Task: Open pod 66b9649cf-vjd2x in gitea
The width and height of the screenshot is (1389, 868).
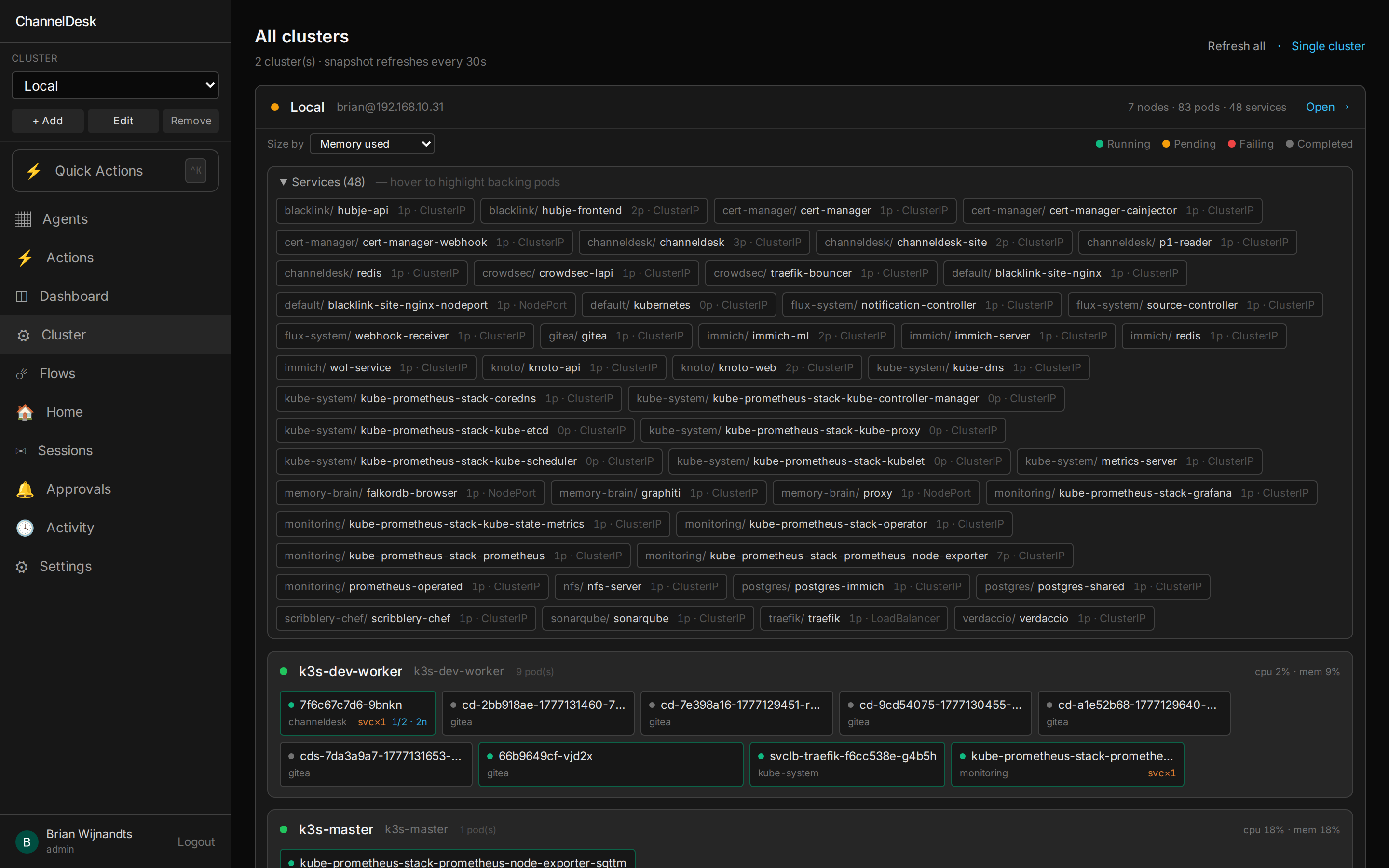Action: tap(611, 764)
